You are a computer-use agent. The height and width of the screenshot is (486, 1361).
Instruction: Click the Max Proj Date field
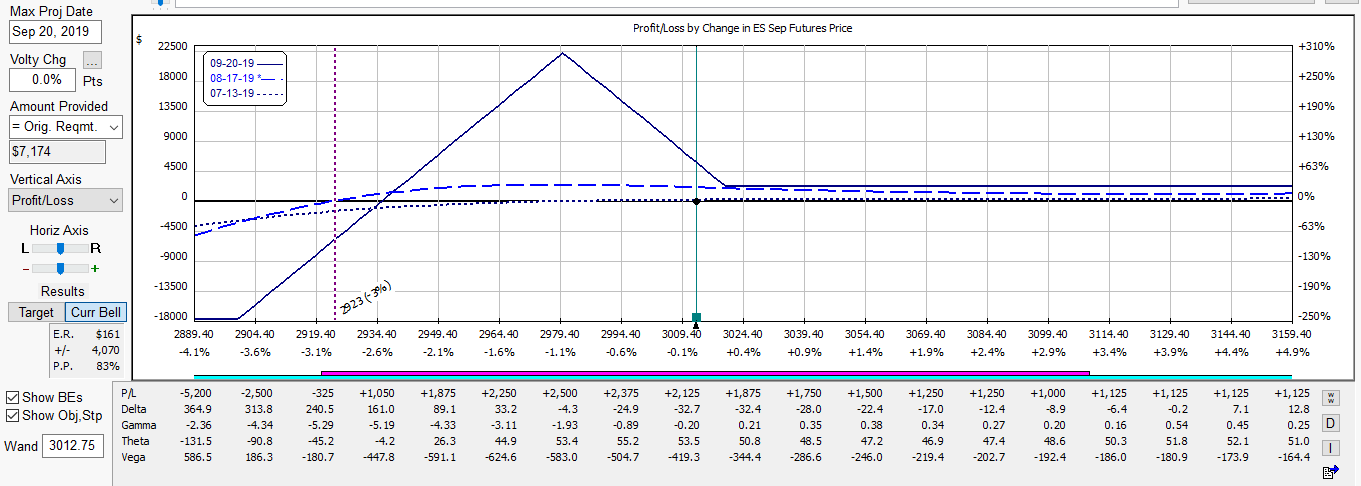(x=56, y=31)
